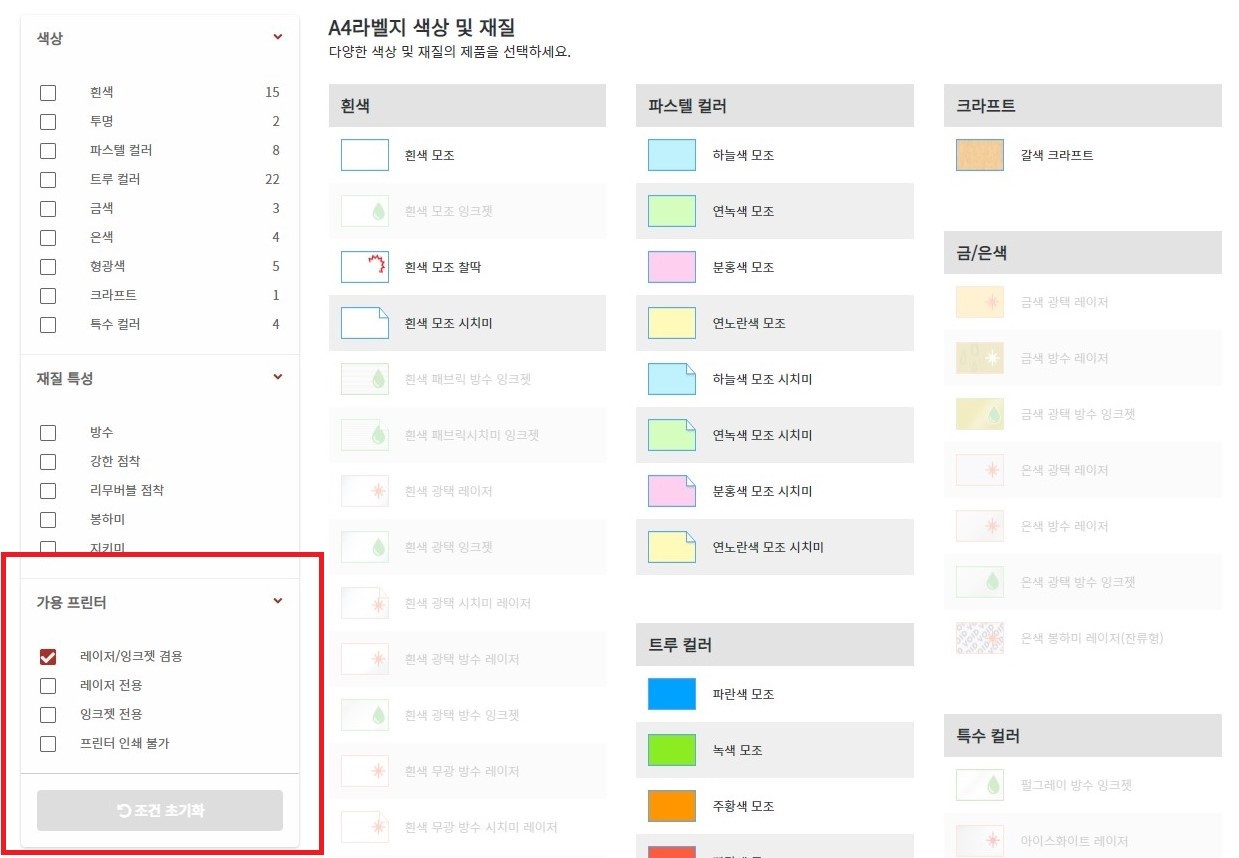The width and height of the screenshot is (1239, 858).
Task: Click the 연녹색 모조 시치미 icon
Action: point(672,435)
